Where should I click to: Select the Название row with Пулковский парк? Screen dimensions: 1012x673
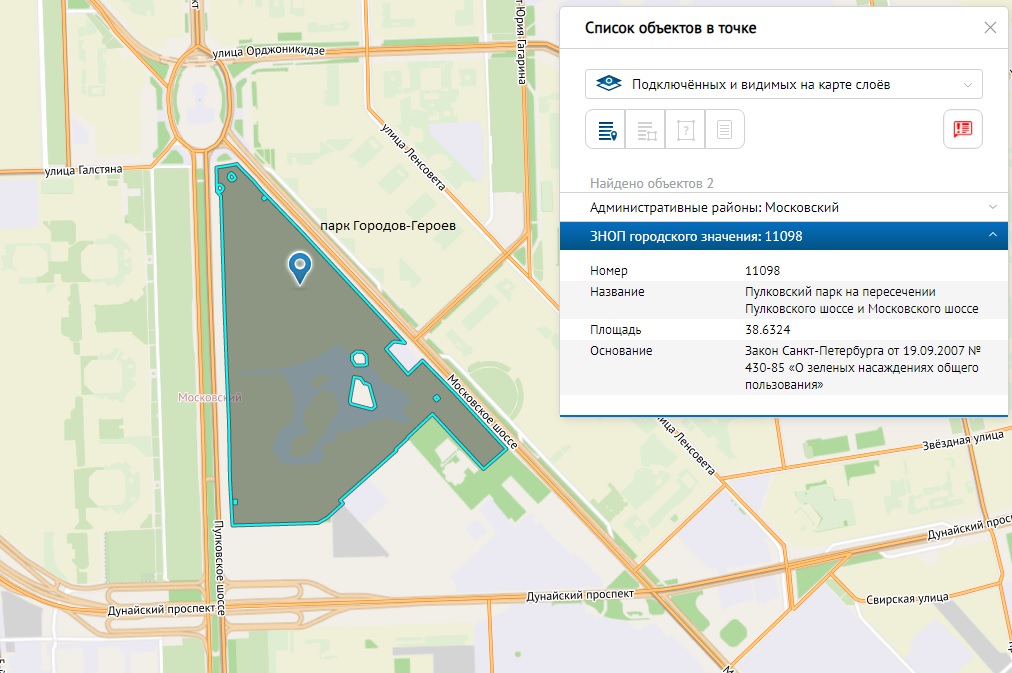coord(783,300)
